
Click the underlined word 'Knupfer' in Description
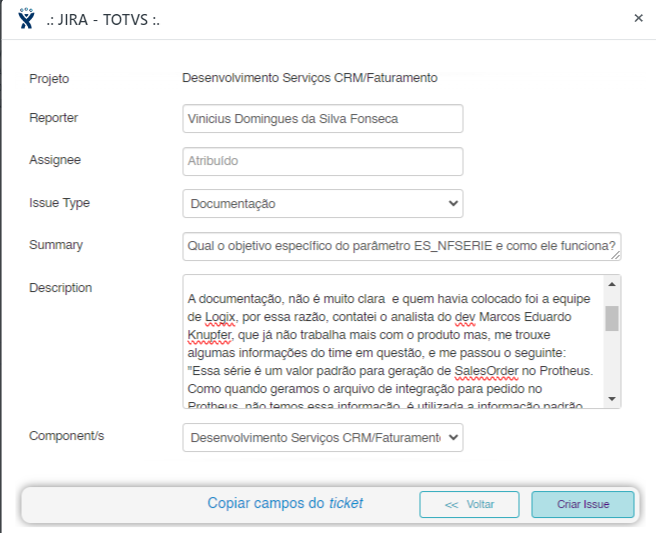[210, 336]
